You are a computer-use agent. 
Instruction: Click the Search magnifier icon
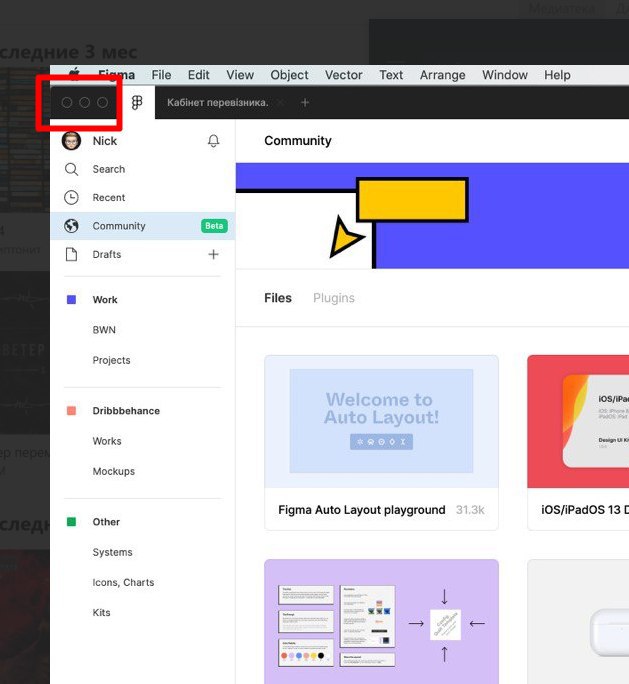pyautogui.click(x=72, y=169)
